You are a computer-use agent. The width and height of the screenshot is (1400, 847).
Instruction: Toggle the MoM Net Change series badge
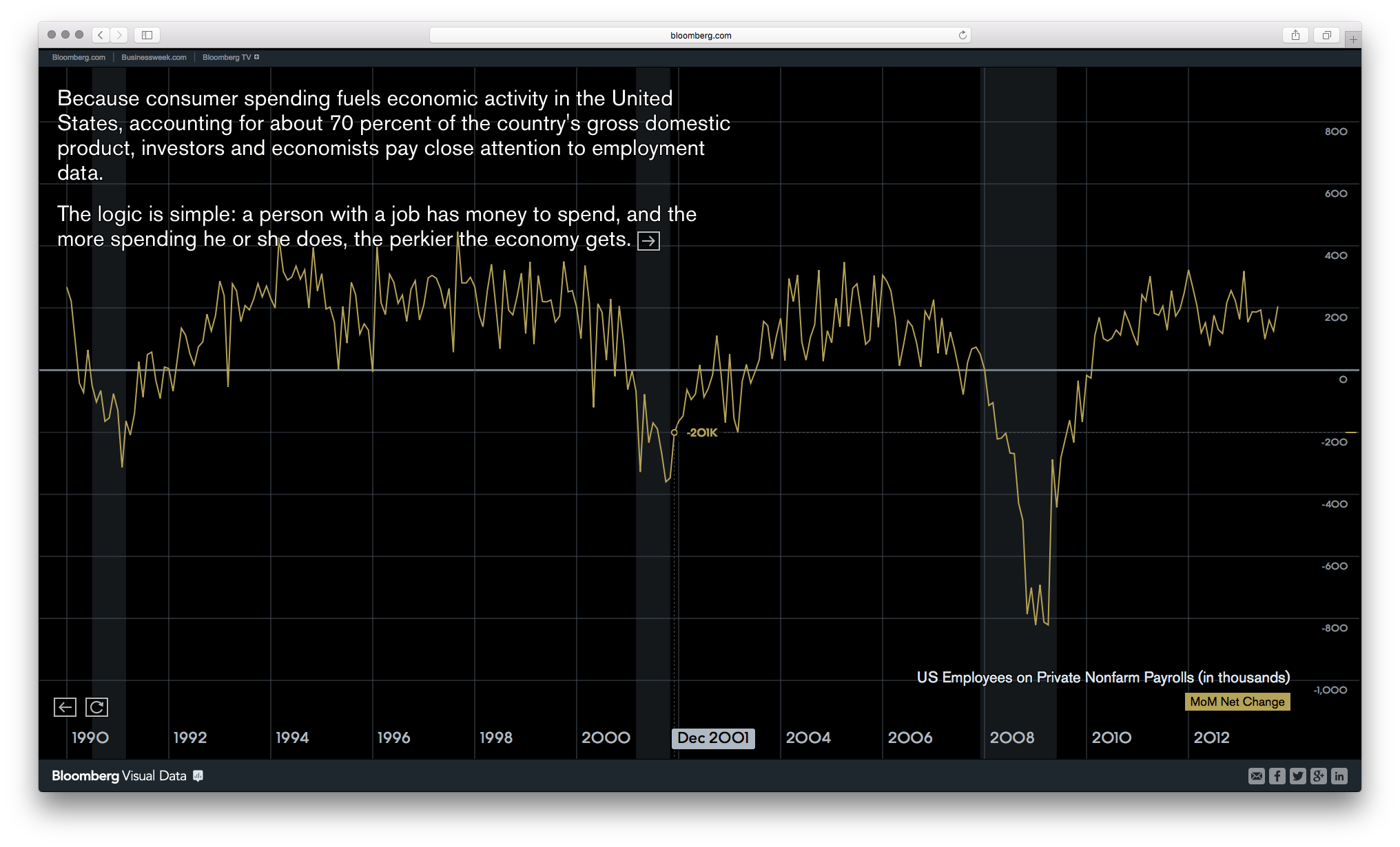click(1237, 702)
